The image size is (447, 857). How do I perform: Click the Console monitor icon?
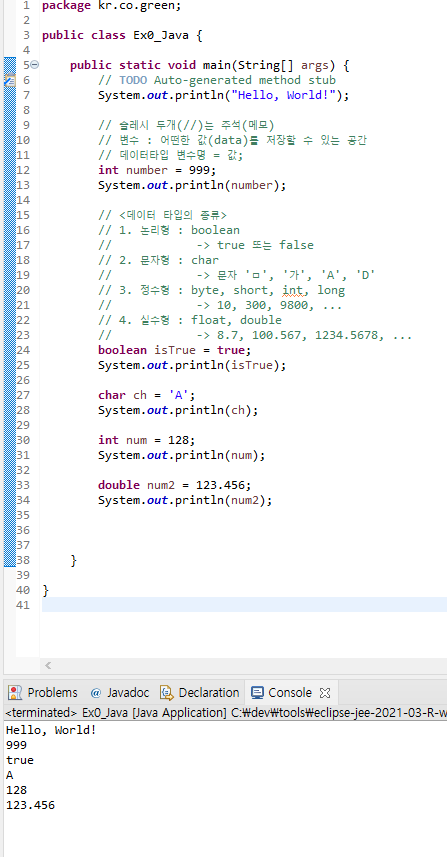[x=257, y=692]
